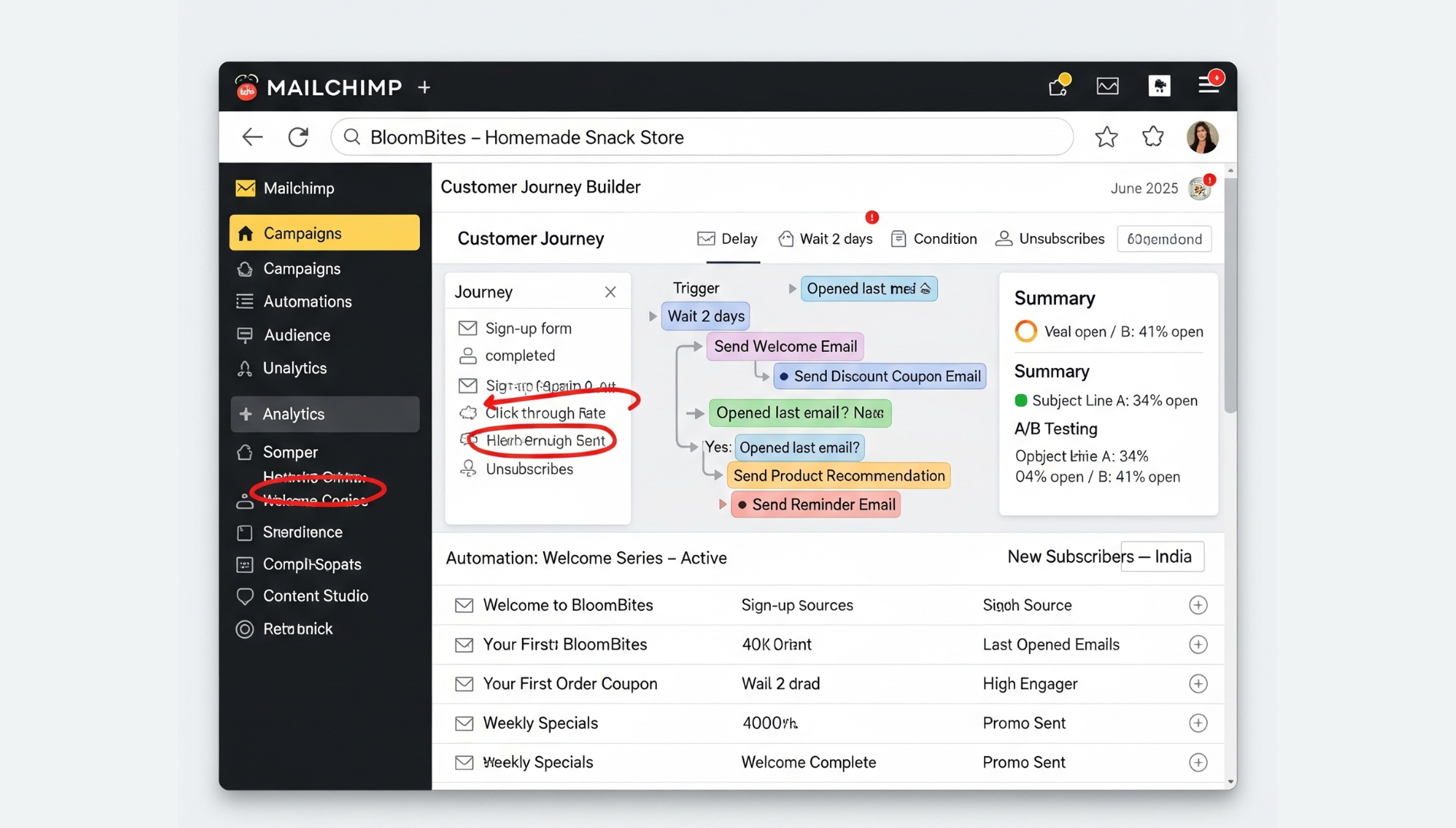
Task: Open Content Studio in sidebar
Action: 315,596
